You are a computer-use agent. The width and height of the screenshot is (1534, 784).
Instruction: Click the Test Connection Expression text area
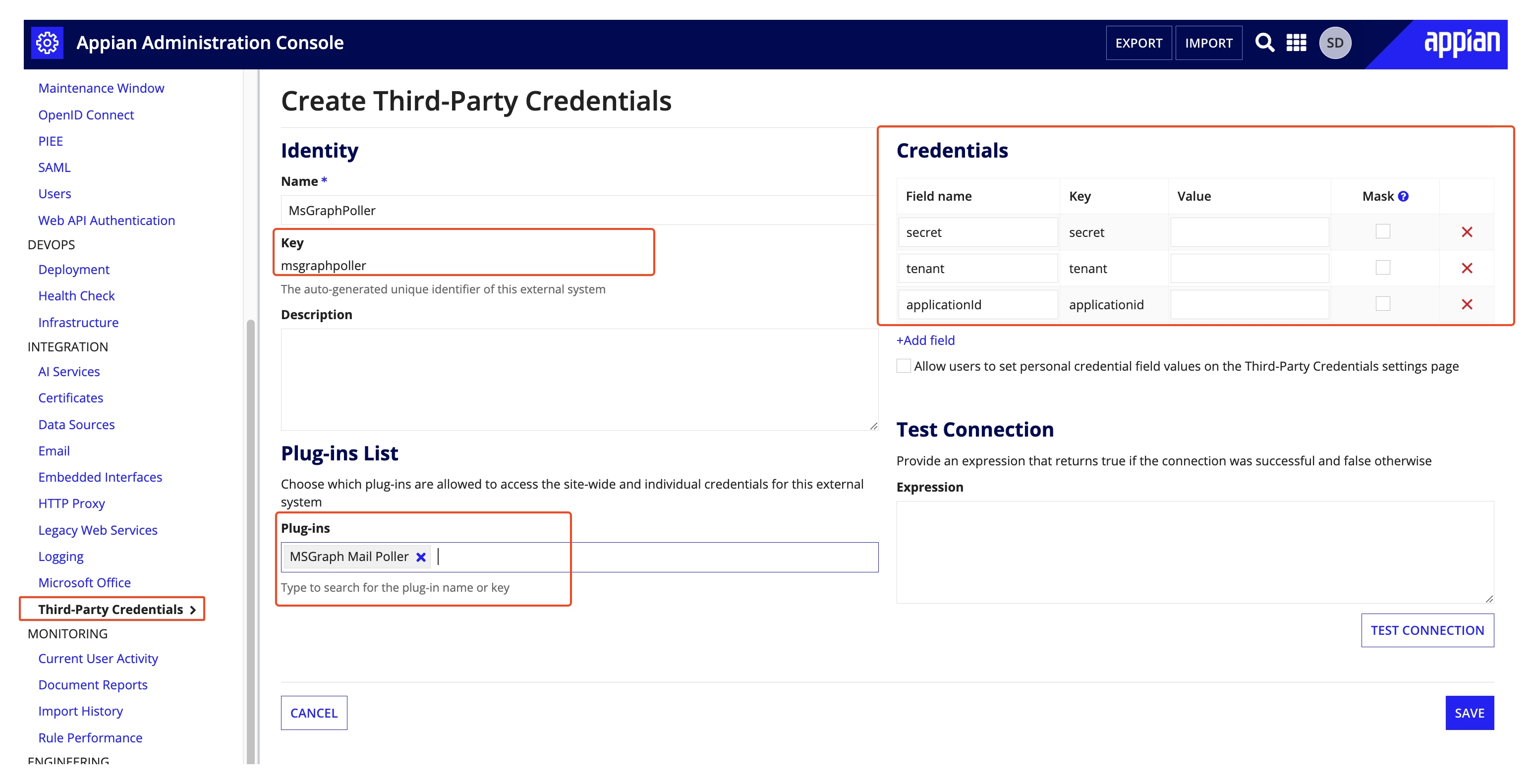point(1194,553)
